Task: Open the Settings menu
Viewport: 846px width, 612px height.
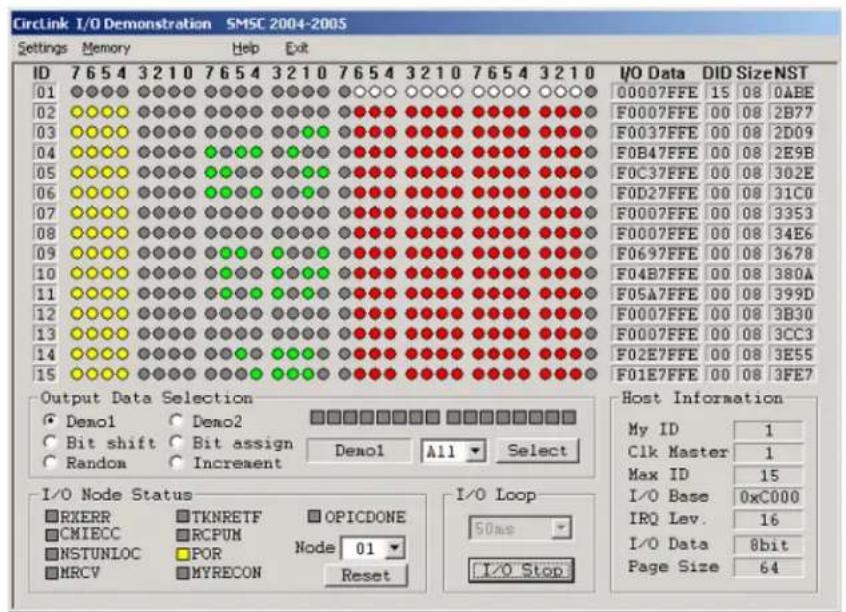Action: (42, 49)
